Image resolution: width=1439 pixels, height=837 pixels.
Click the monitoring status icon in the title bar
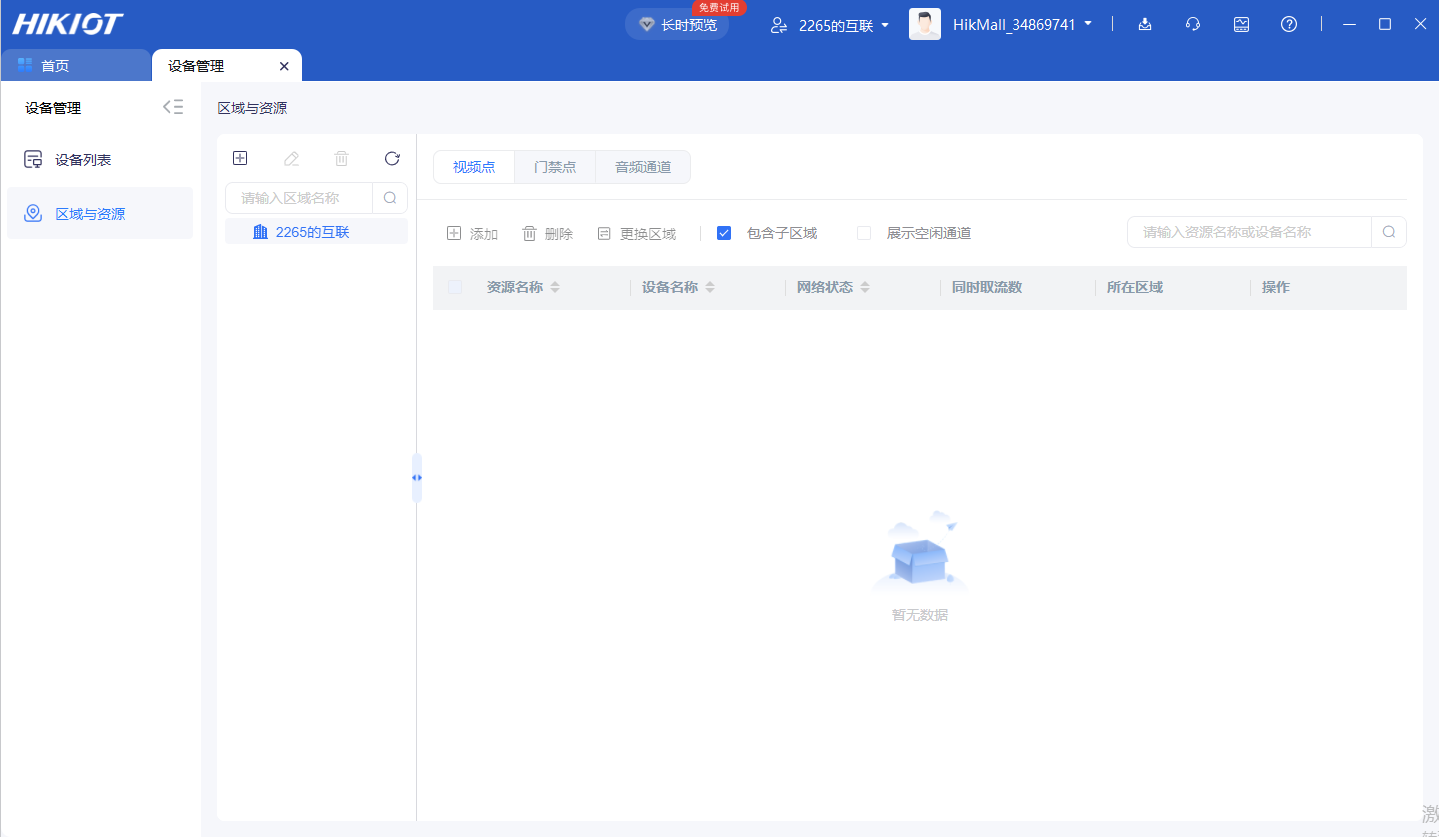pos(1241,23)
